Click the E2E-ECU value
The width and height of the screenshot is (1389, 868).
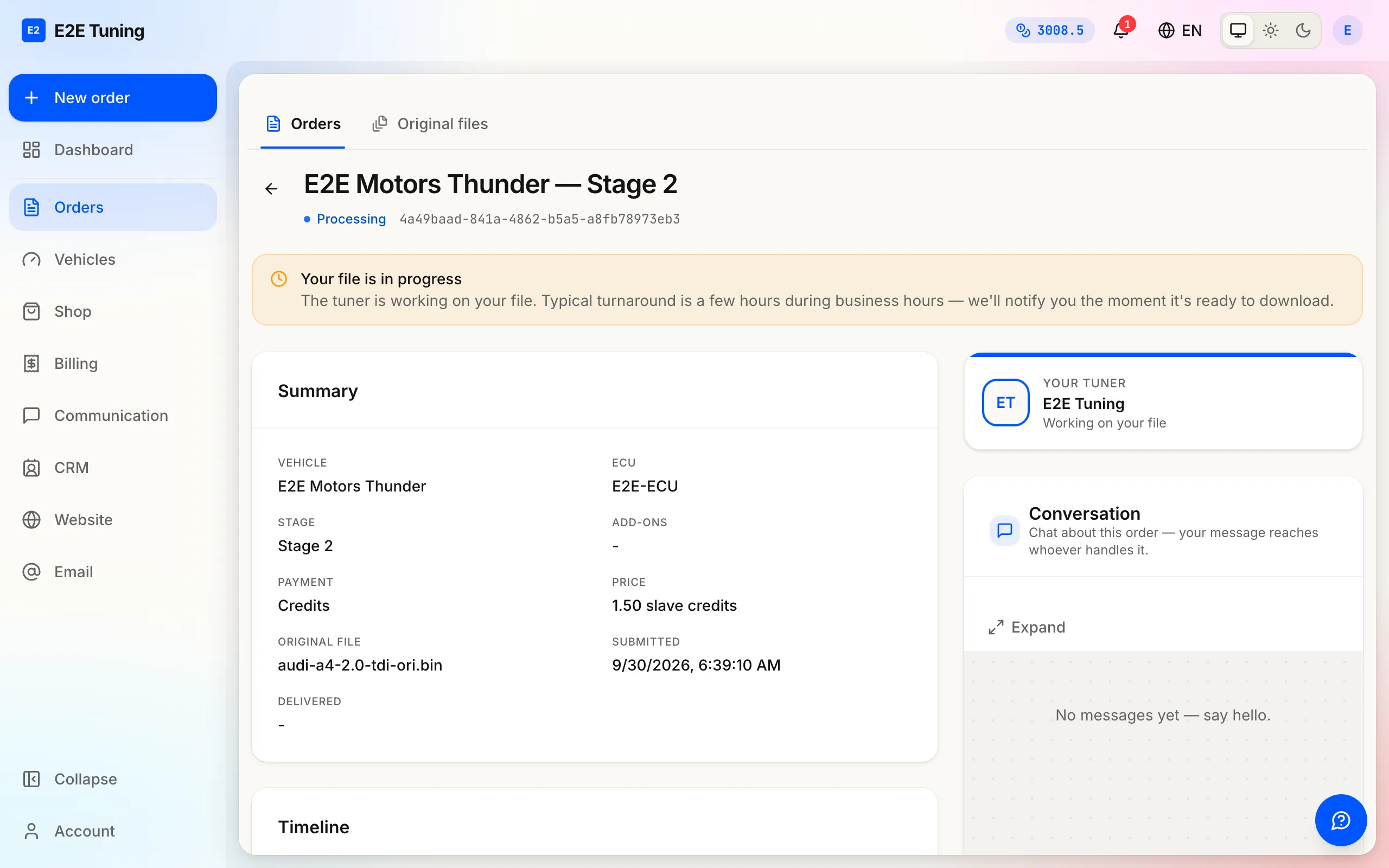pyautogui.click(x=645, y=486)
